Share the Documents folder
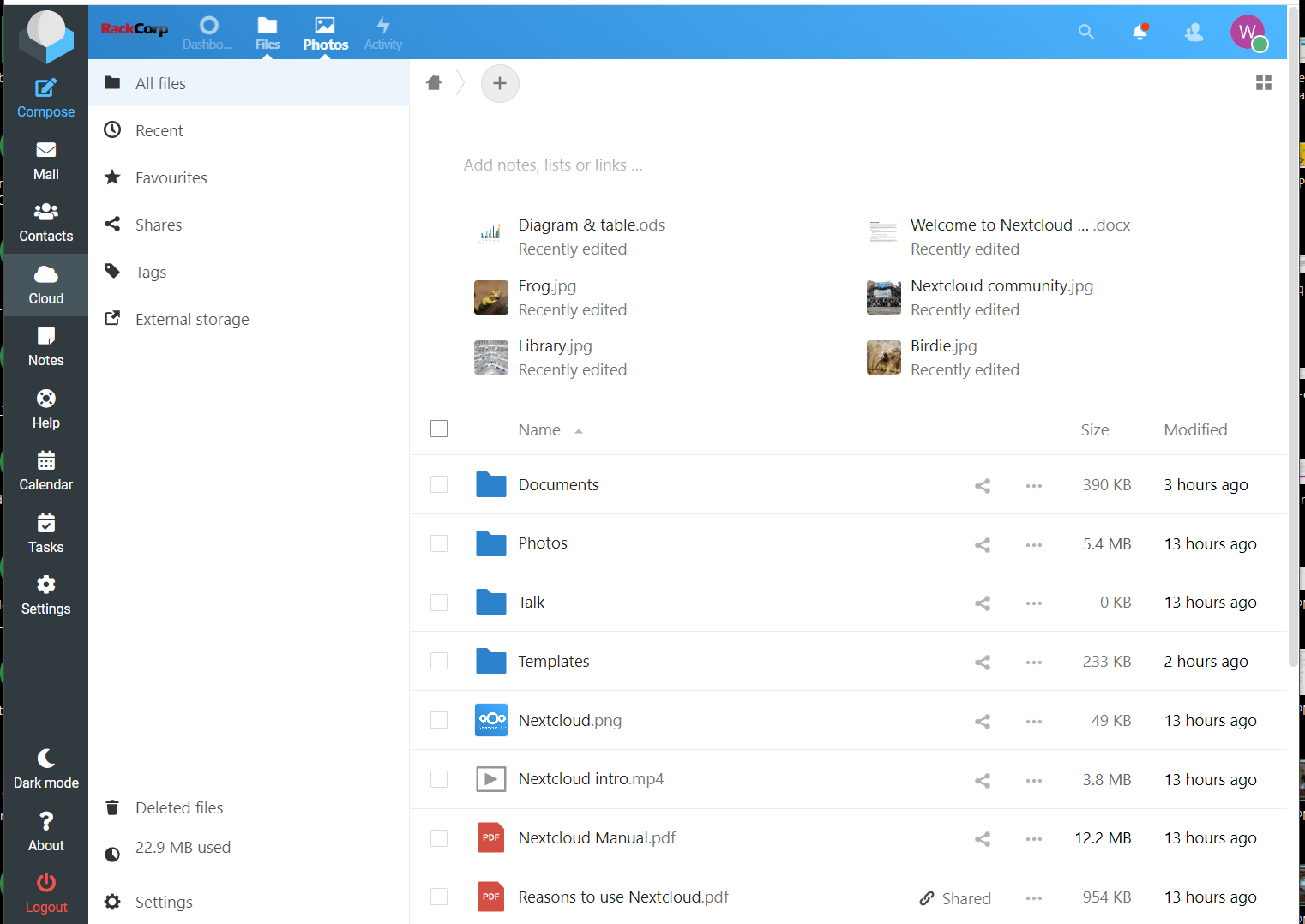The image size is (1305, 924). [983, 486]
